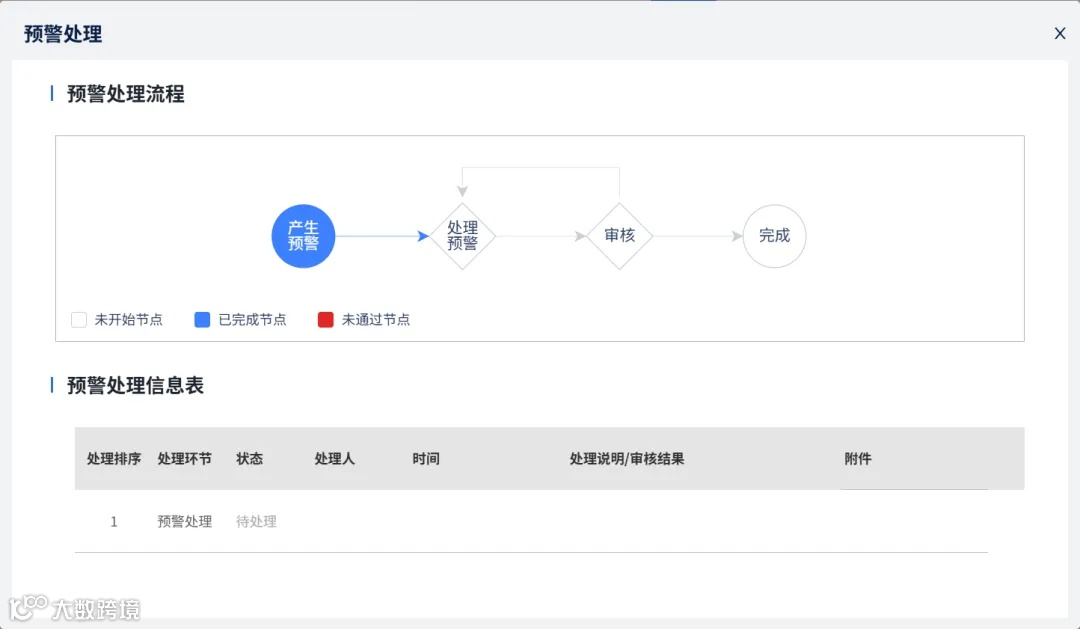Screen dimensions: 1080x629
Task: Select the 处理环节 column header
Action: tap(185, 459)
